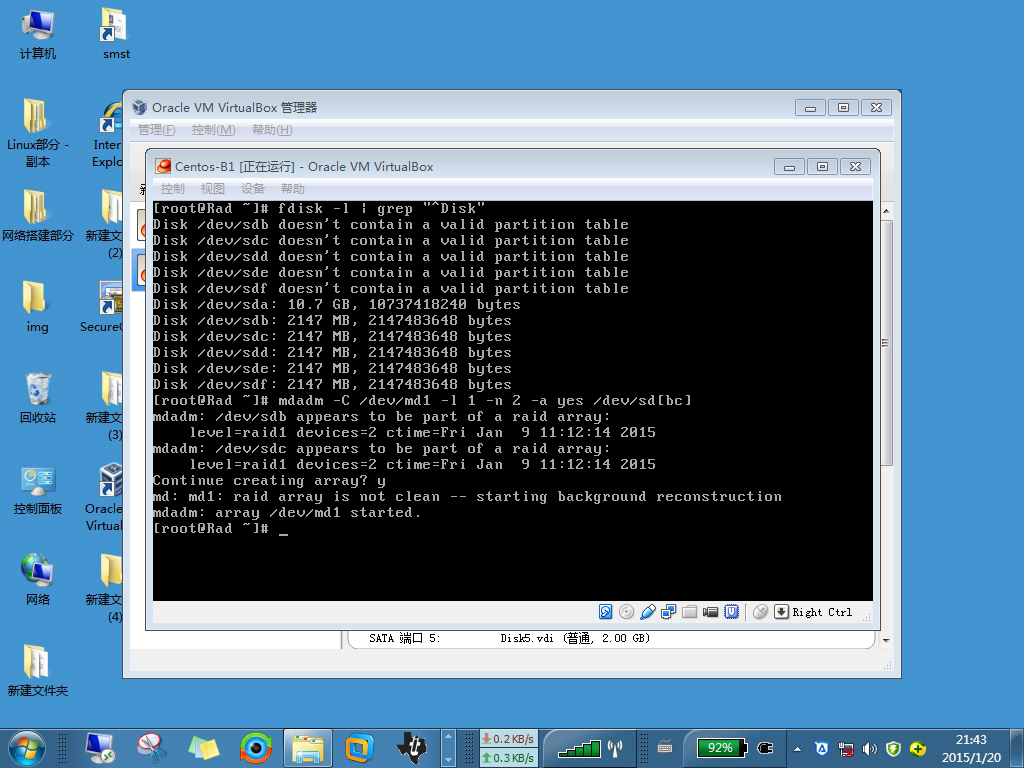Click the host key down-arrow icon
The width and height of the screenshot is (1024, 768).
781,612
